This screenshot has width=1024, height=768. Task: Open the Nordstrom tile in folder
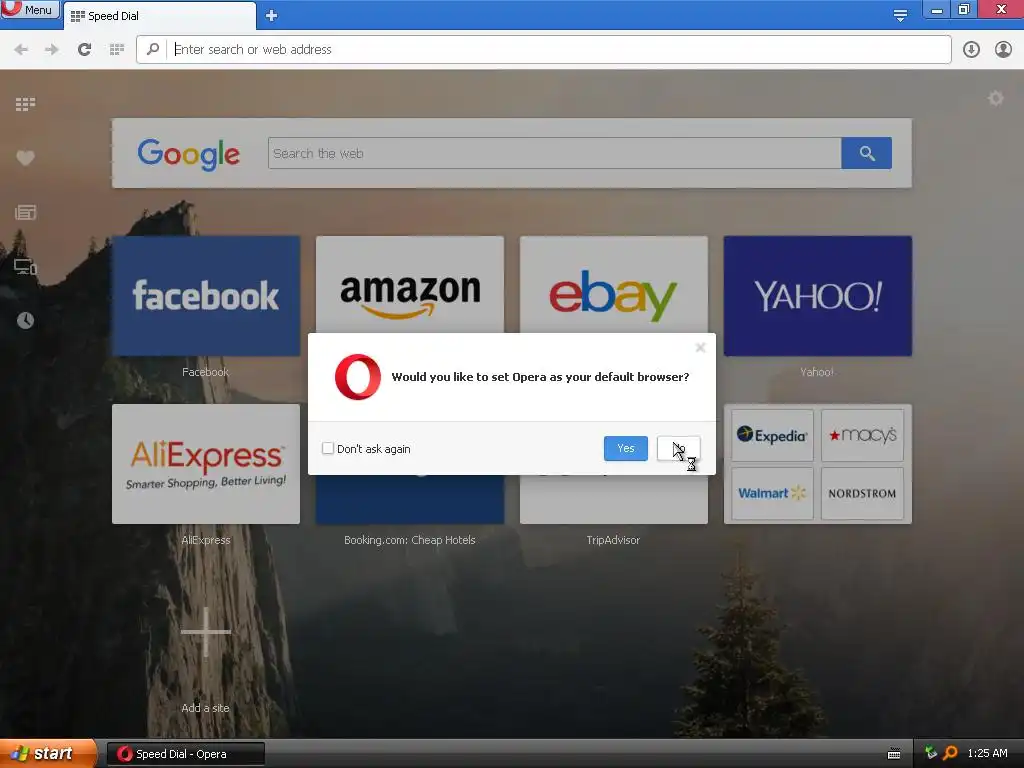(862, 494)
